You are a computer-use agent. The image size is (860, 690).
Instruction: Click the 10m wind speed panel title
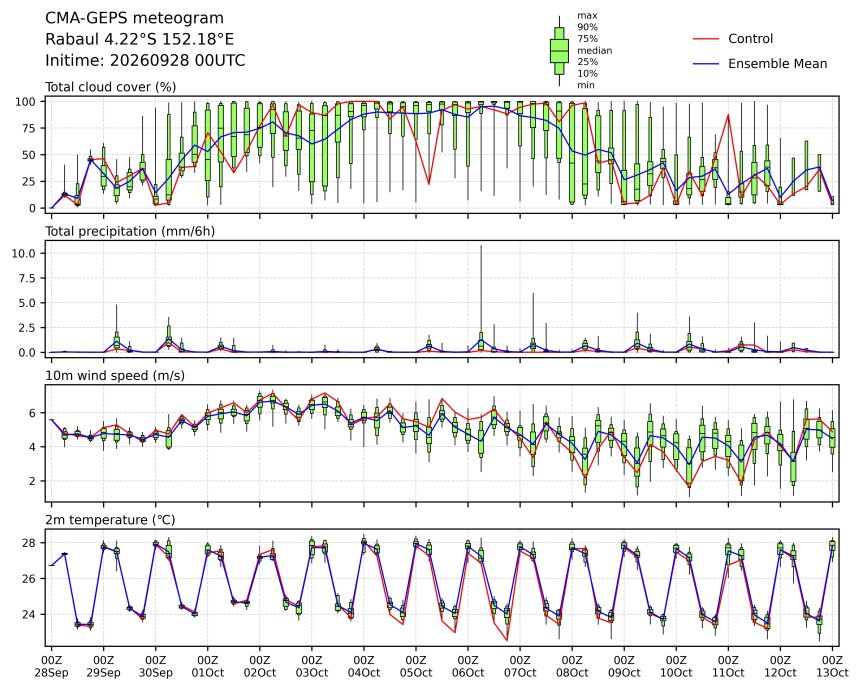point(115,376)
